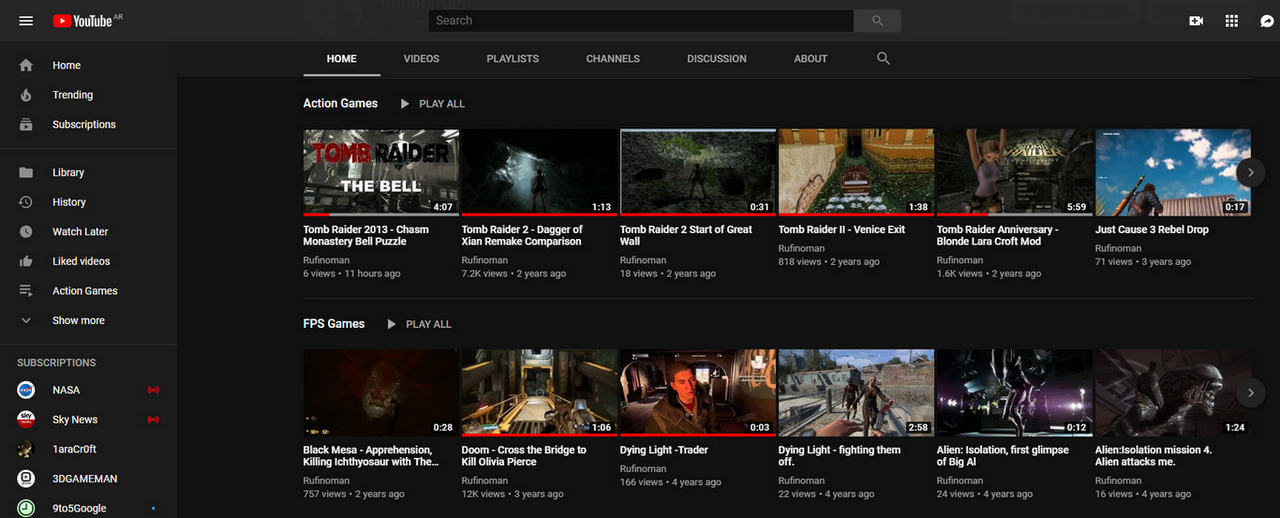The image size is (1280, 518).
Task: Open the YouTube apps grid icon
Action: [x=1232, y=21]
